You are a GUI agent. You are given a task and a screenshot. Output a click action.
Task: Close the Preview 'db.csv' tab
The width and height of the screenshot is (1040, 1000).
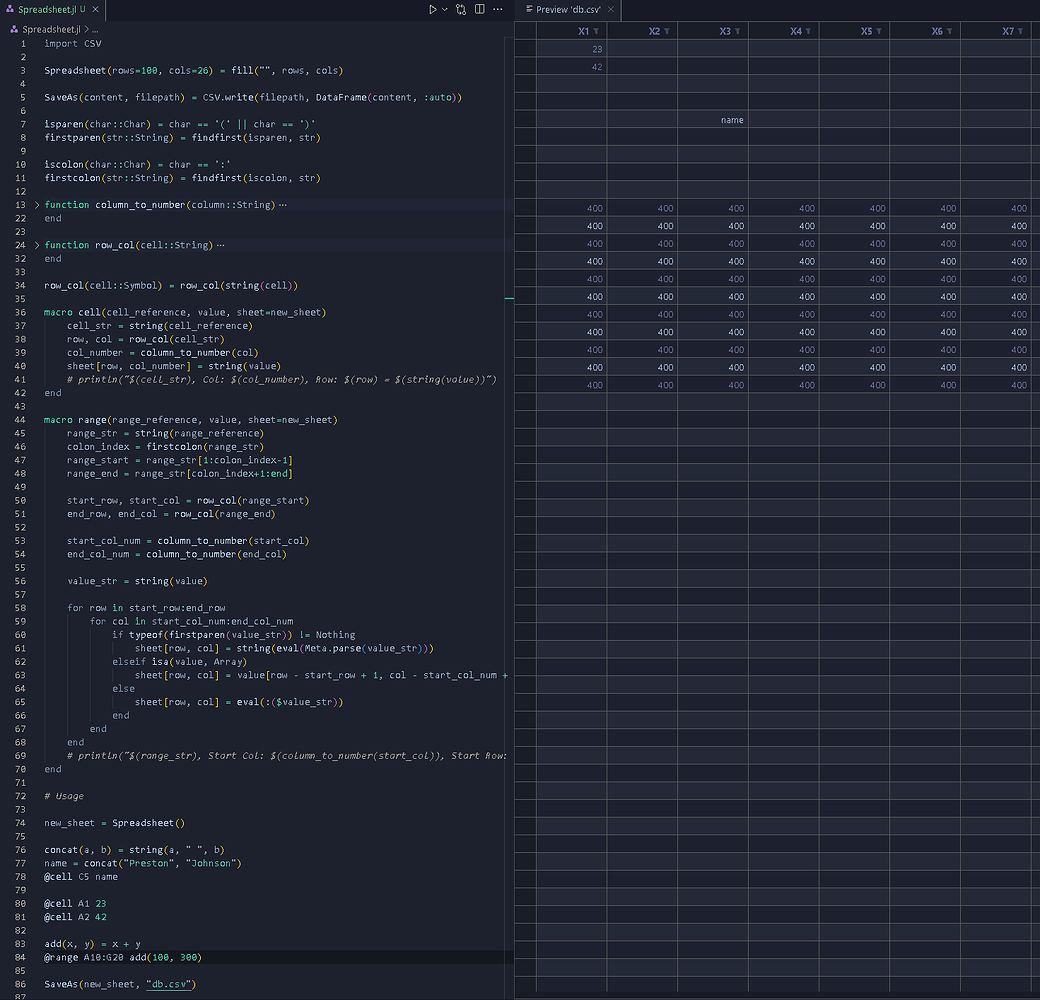[x=610, y=9]
